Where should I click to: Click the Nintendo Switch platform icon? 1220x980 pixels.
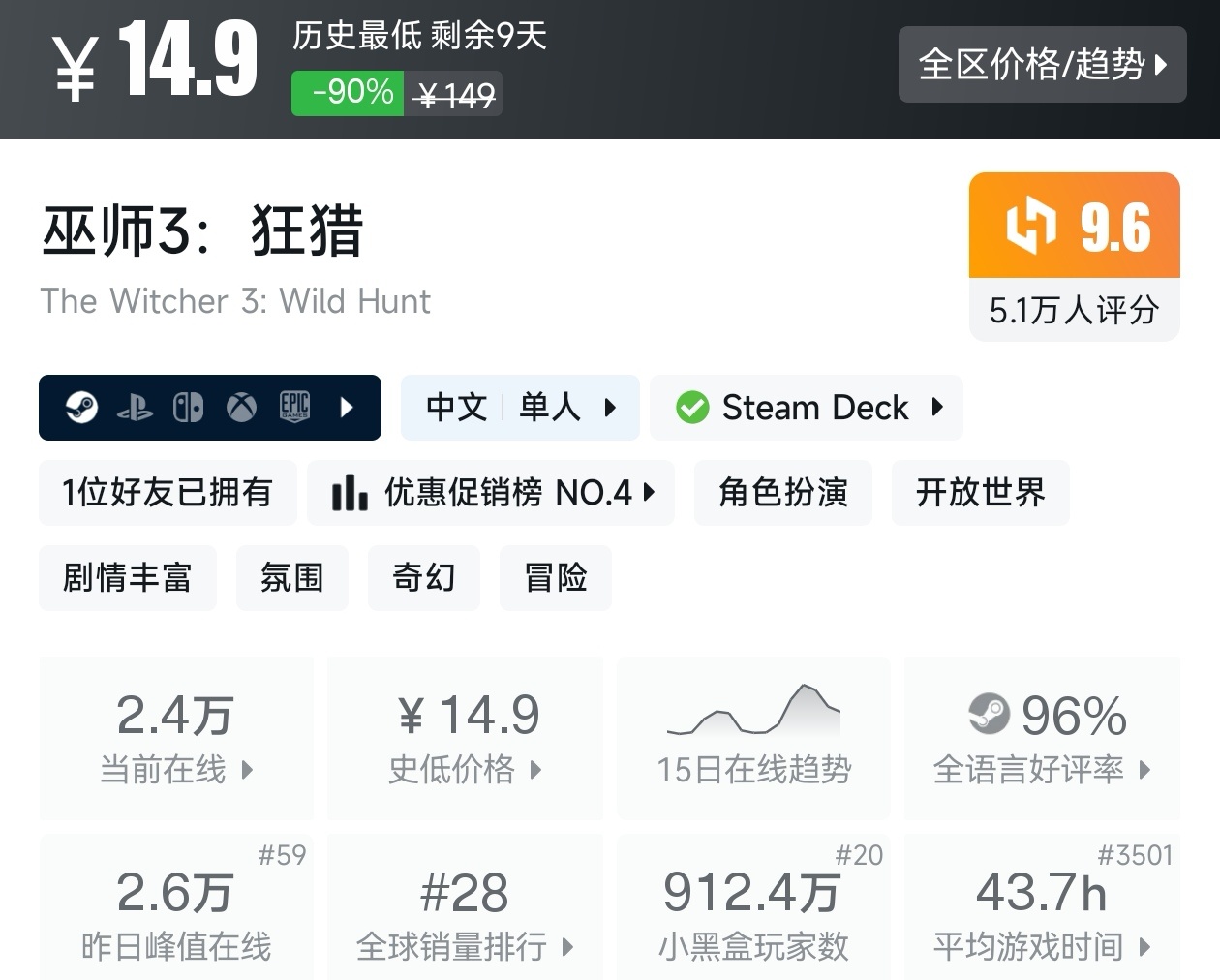[x=188, y=408]
